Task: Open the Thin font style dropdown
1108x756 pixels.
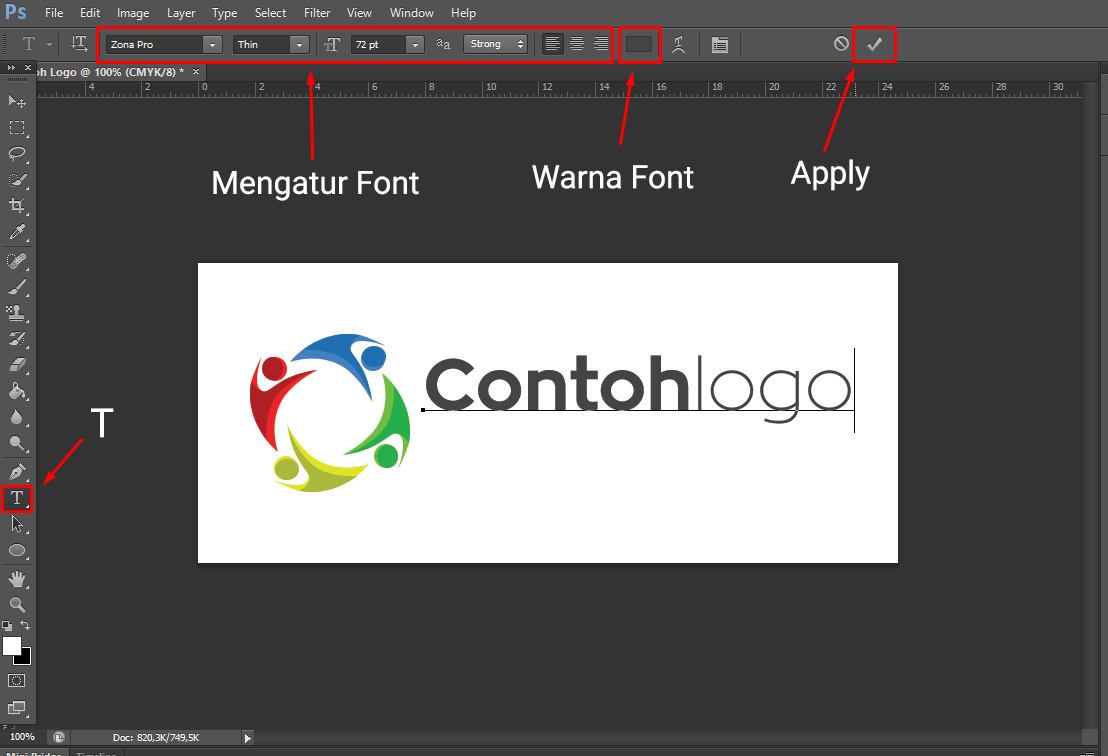Action: pos(298,44)
